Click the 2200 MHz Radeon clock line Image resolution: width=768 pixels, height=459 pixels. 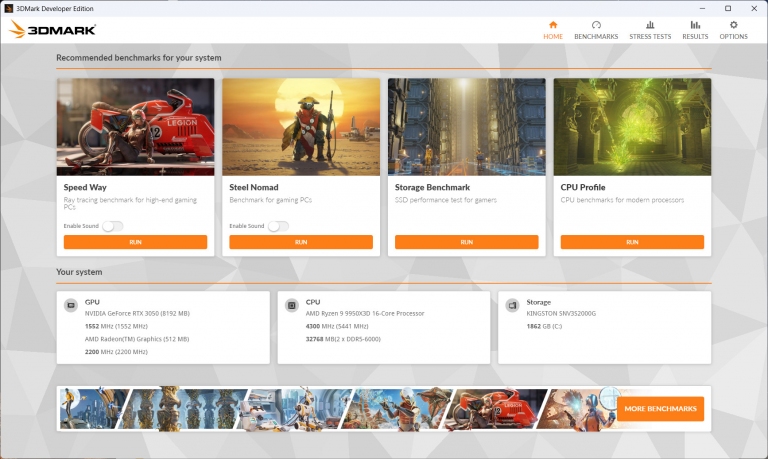(116, 352)
